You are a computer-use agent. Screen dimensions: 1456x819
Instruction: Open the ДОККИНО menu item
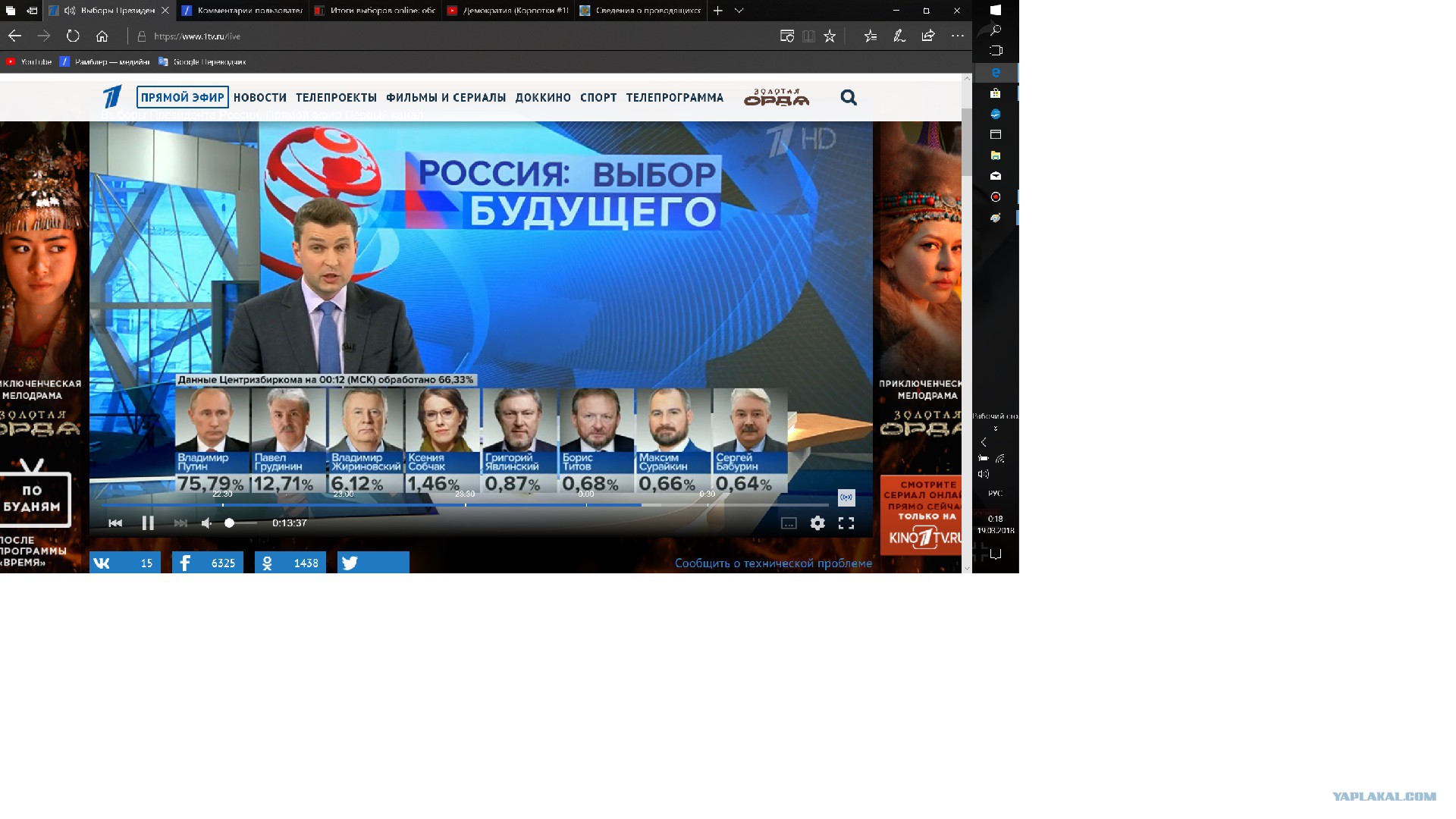[543, 98]
